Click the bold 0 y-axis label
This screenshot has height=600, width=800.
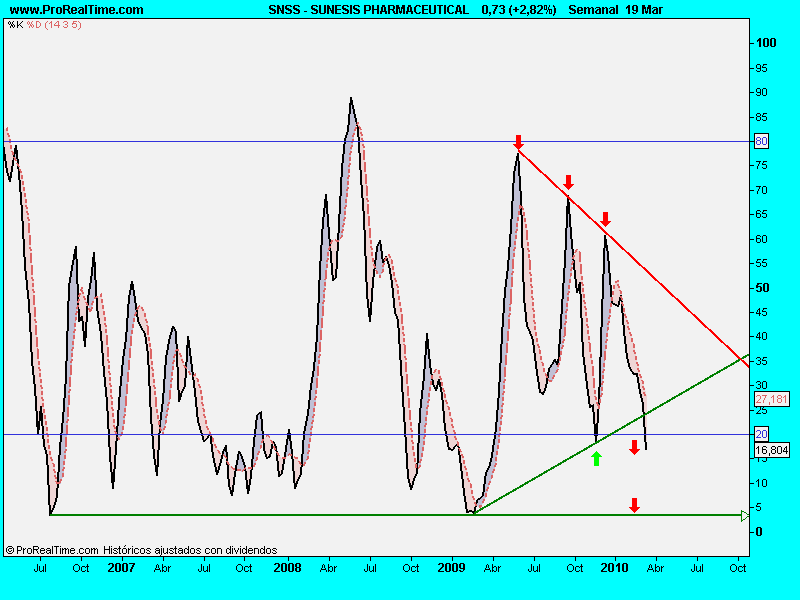[759, 532]
